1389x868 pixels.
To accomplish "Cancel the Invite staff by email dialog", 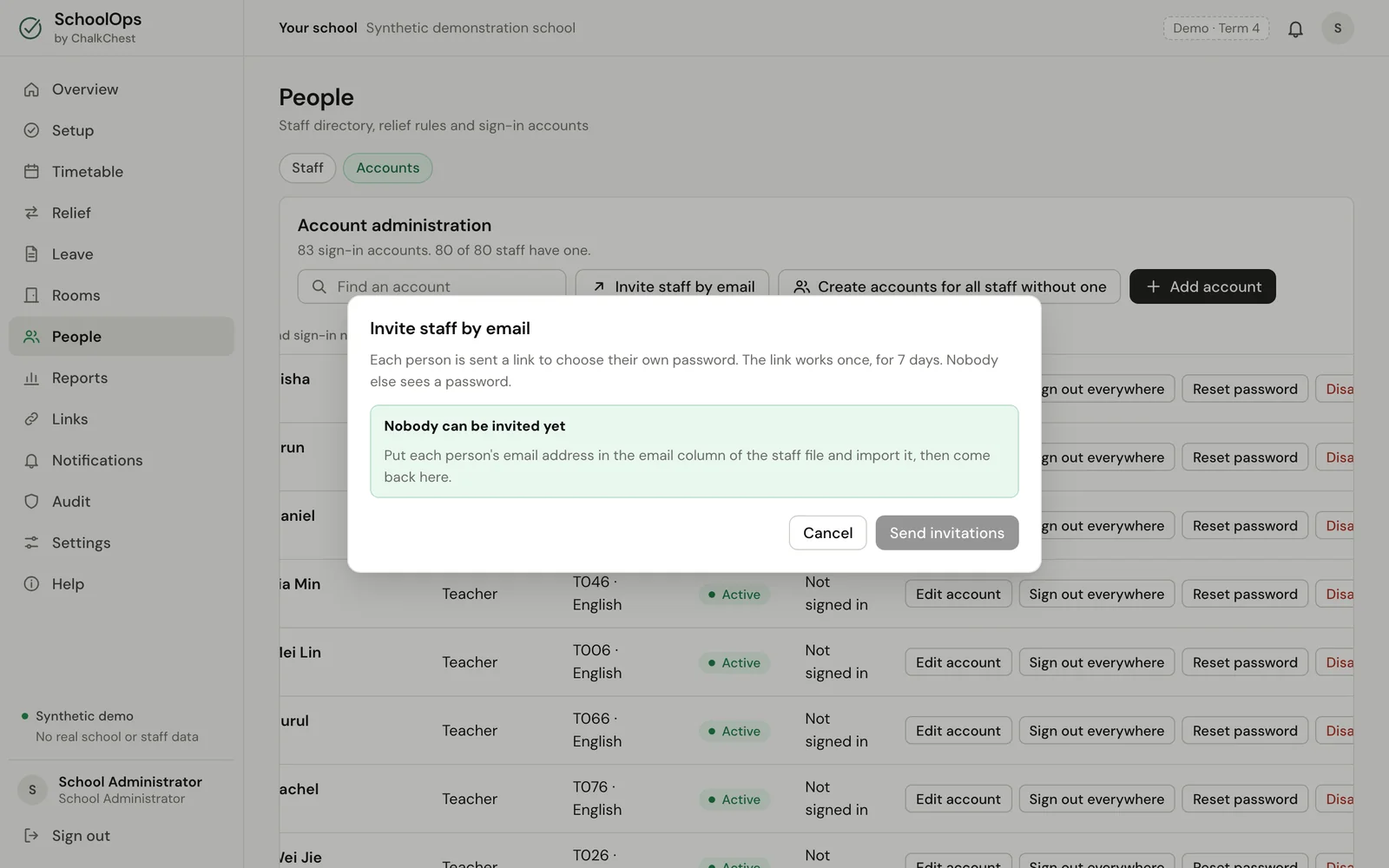I will [x=827, y=533].
